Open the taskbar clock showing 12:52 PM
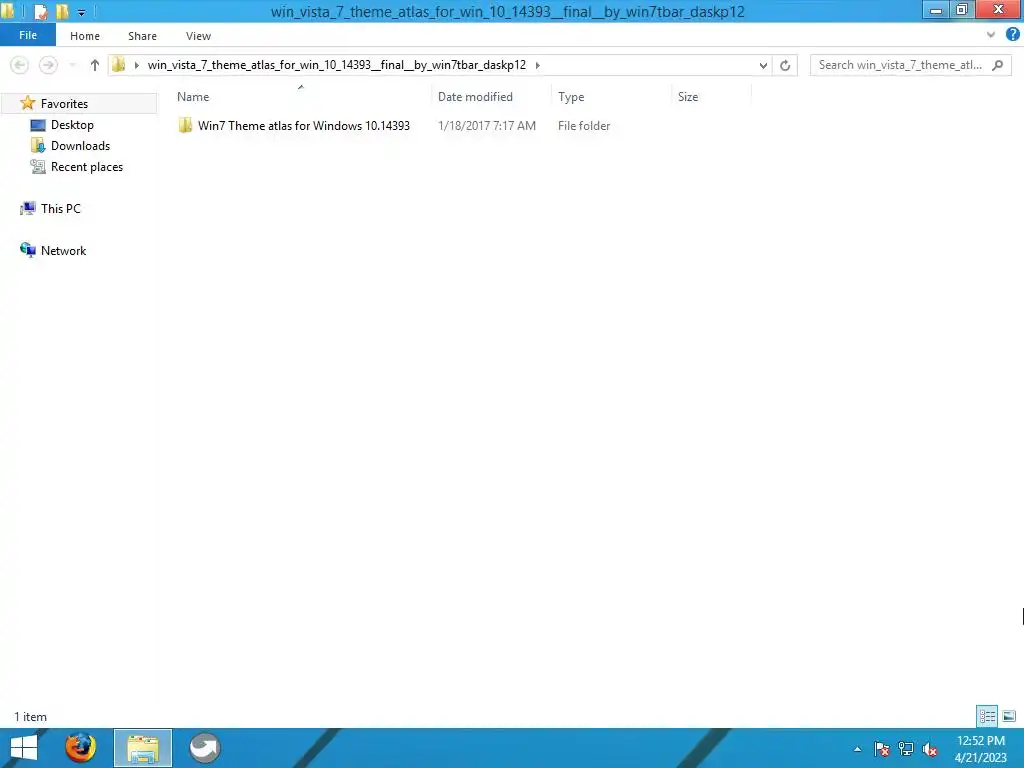 tap(980, 749)
